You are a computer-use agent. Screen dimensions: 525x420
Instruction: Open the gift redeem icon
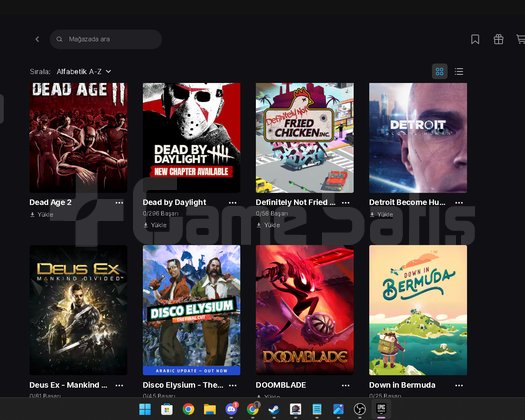[x=499, y=39]
